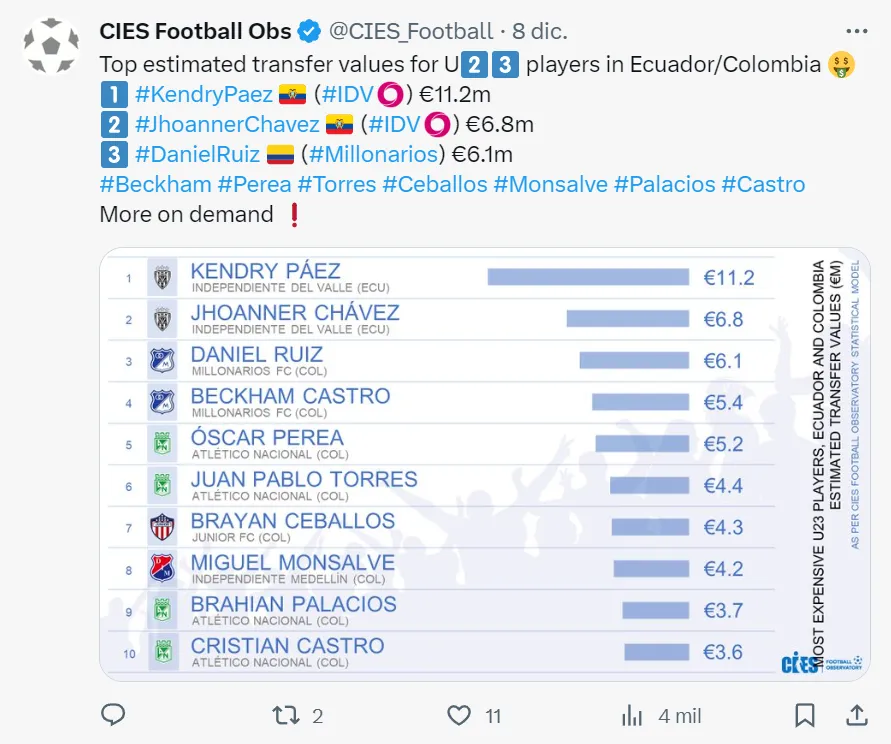
Task: Bookmark this tweet
Action: pos(804,714)
